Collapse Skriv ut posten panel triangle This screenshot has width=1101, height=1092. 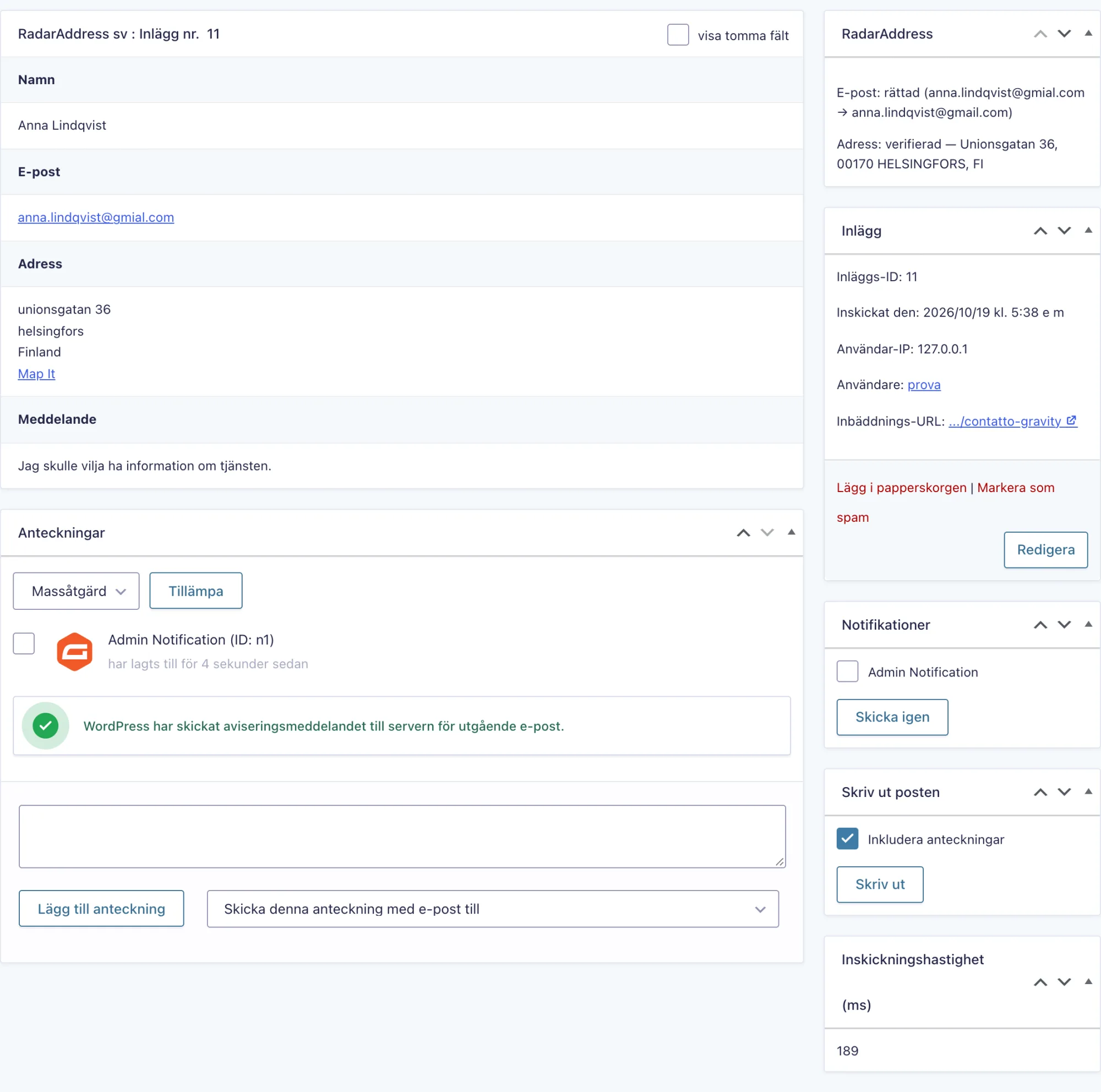pos(1088,792)
